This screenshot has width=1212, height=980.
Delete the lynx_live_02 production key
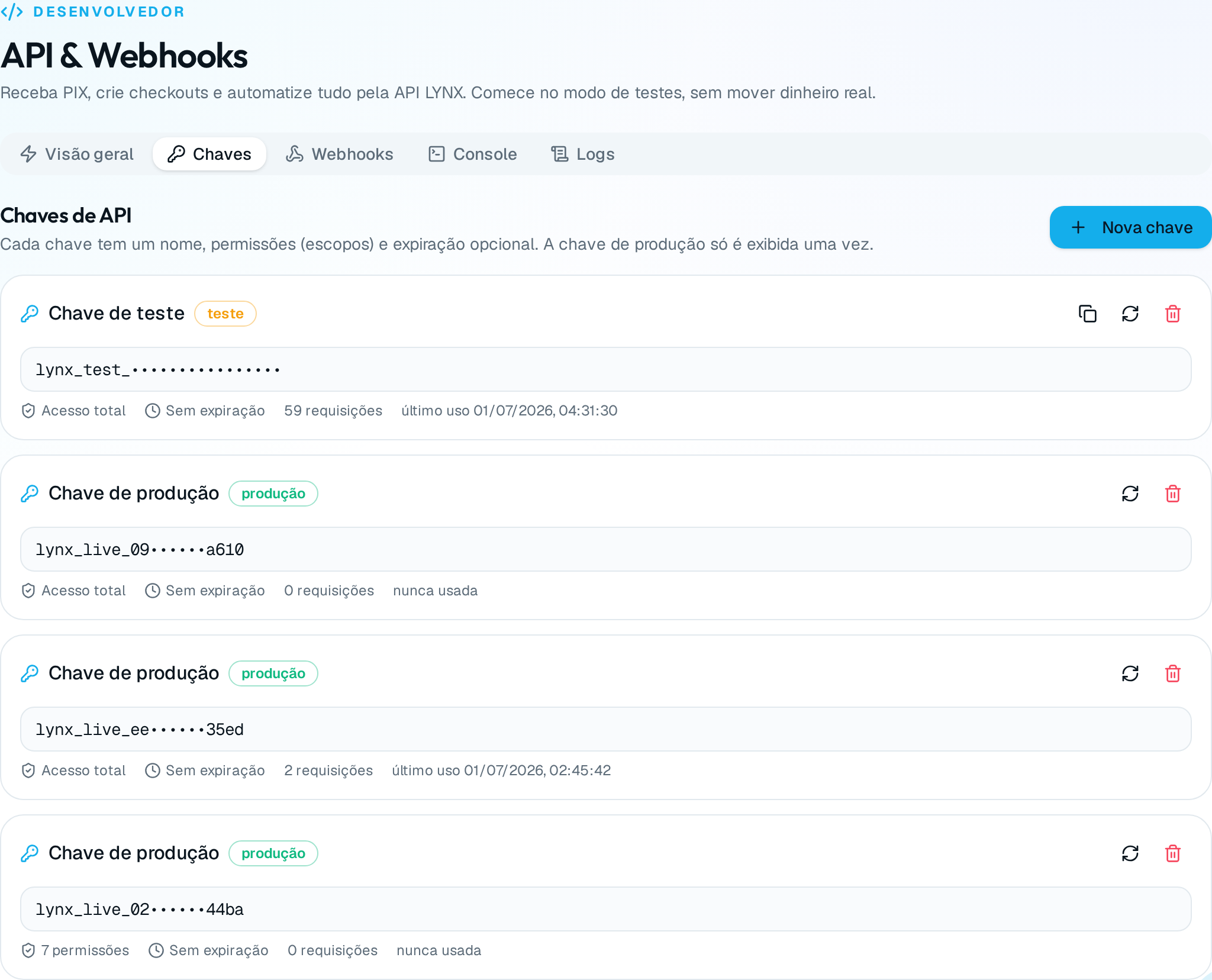tap(1173, 853)
